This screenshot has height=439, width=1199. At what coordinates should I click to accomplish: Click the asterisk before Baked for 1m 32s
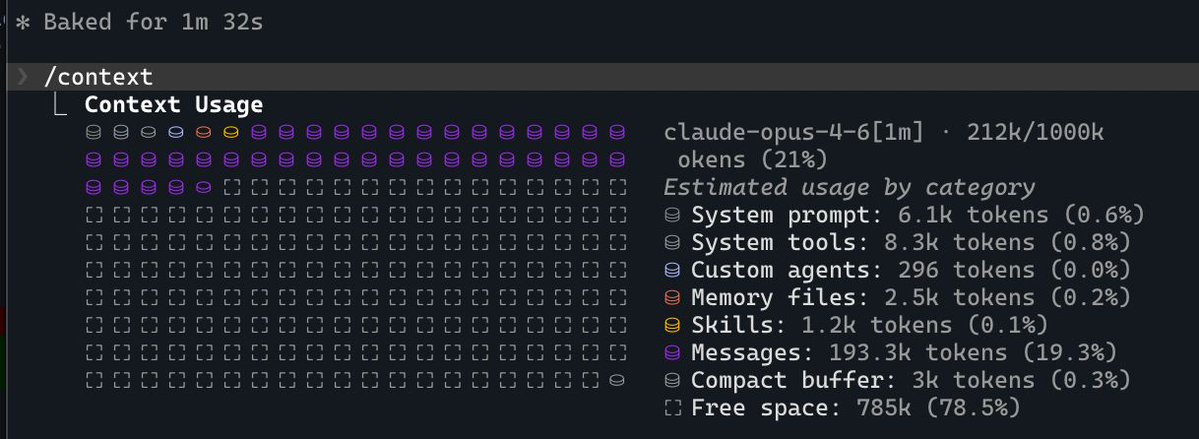[22, 22]
